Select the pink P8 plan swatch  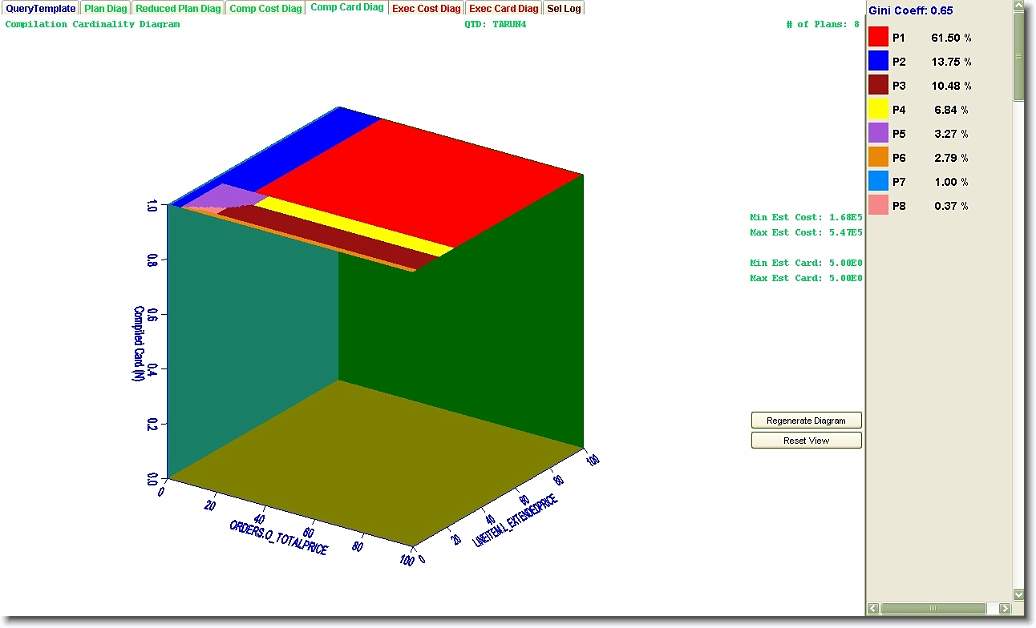(878, 205)
